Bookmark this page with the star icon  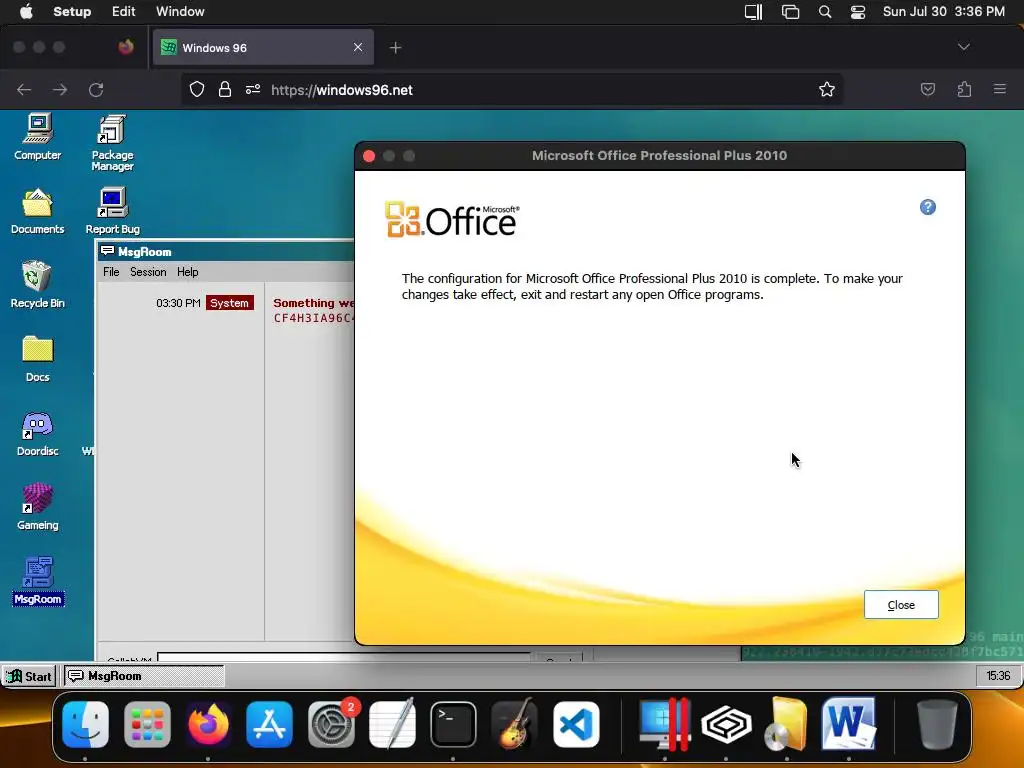coord(827,89)
